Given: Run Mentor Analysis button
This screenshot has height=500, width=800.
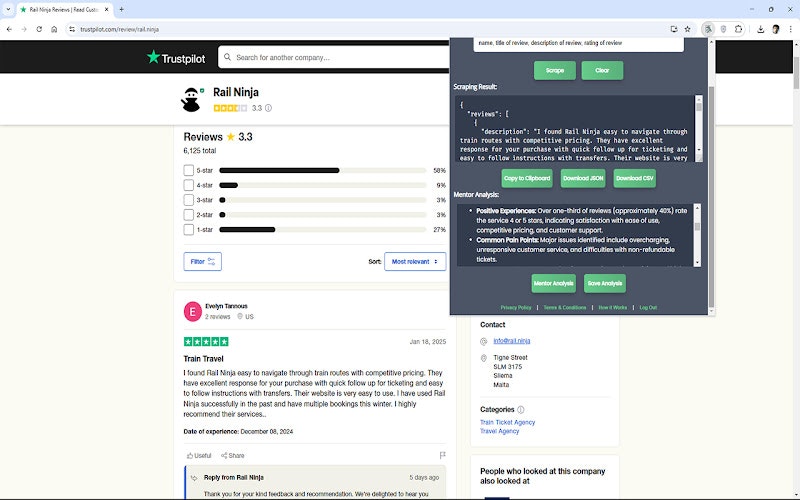Looking at the screenshot, I should point(554,283).
